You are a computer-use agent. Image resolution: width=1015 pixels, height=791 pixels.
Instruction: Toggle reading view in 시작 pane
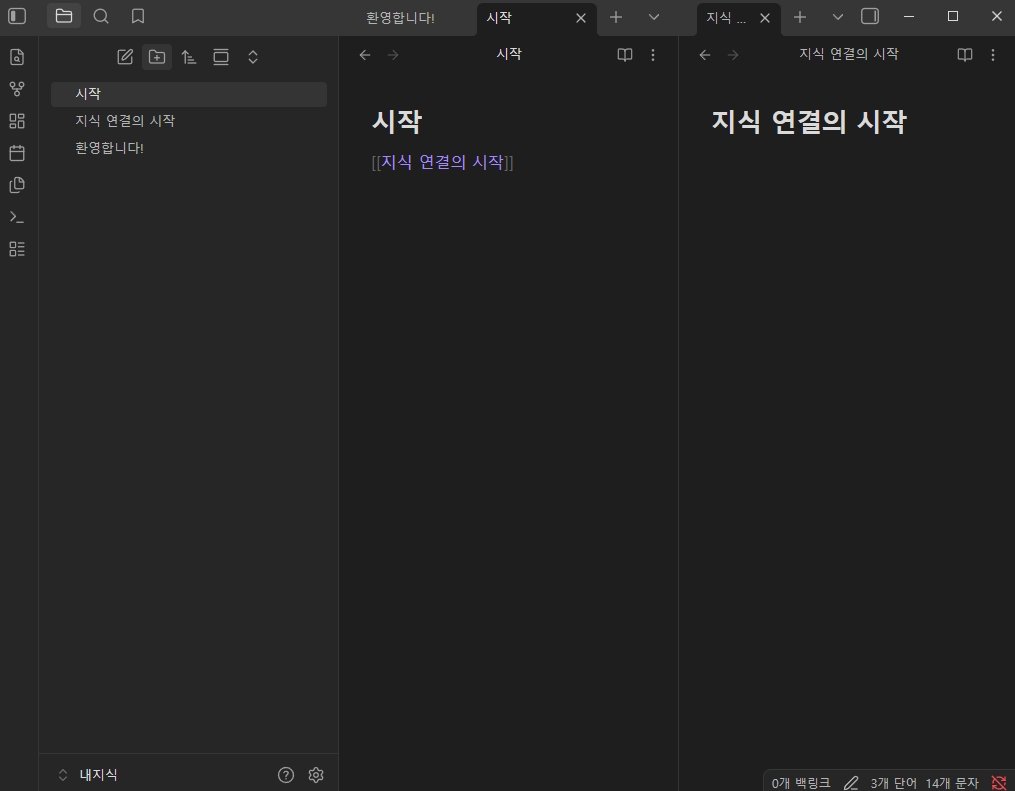click(625, 55)
